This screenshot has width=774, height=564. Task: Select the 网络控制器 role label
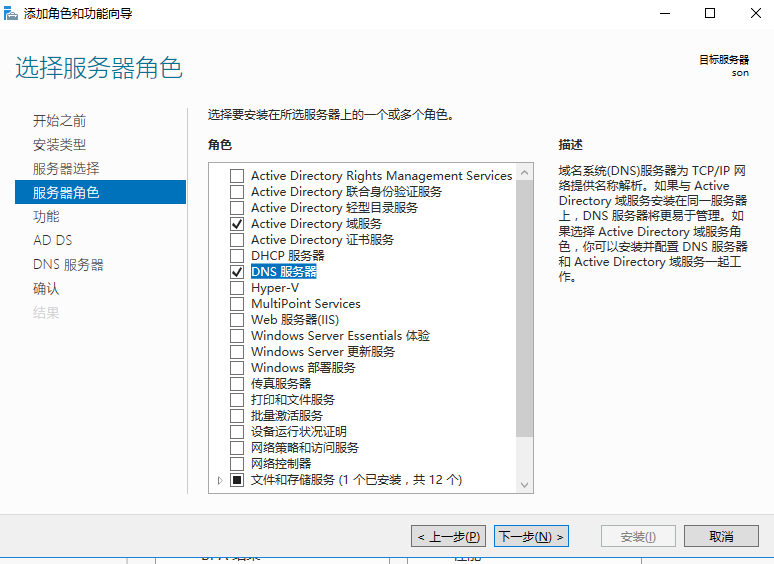[x=281, y=463]
